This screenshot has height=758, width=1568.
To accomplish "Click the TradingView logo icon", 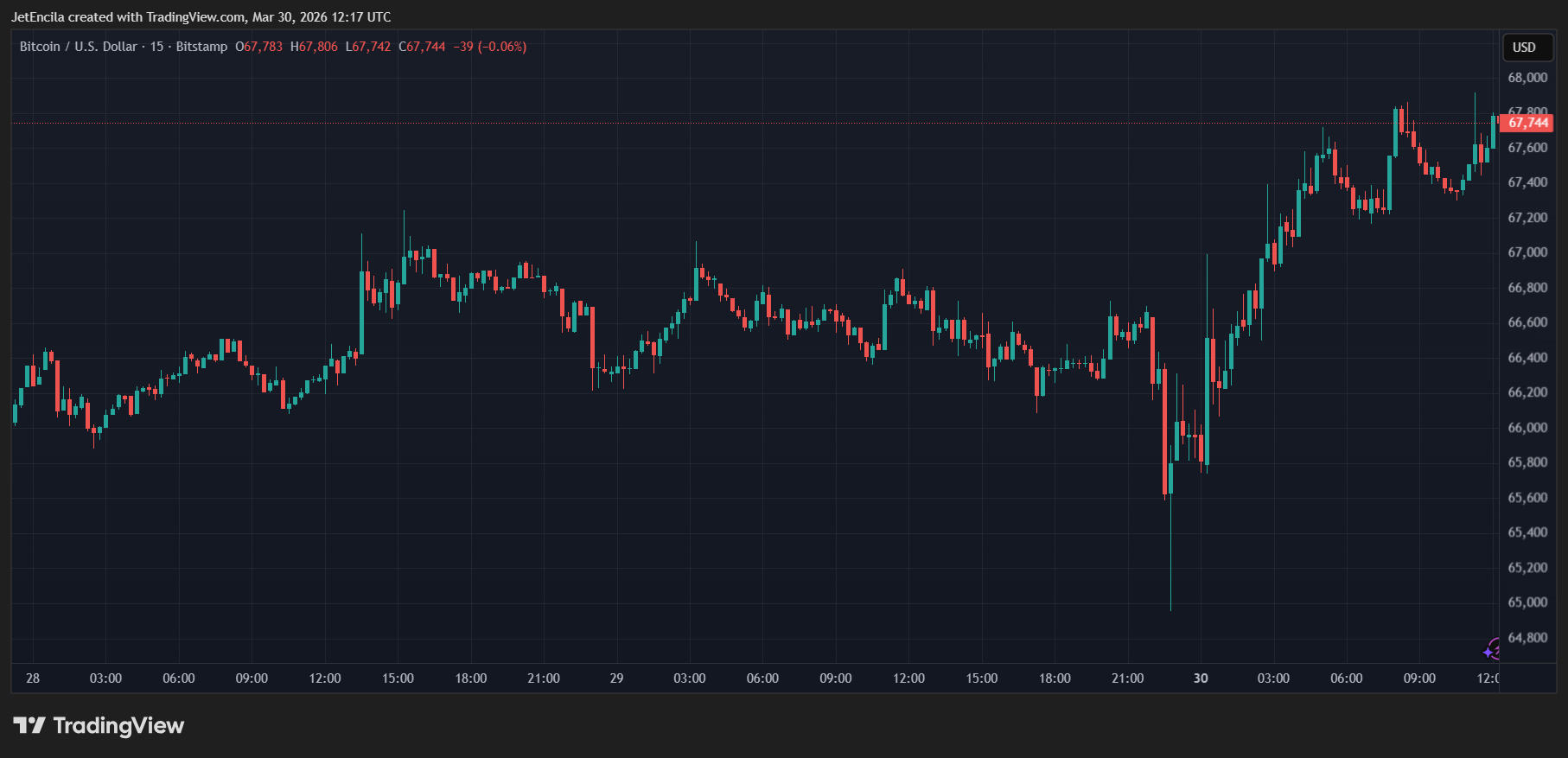I will coord(29,725).
